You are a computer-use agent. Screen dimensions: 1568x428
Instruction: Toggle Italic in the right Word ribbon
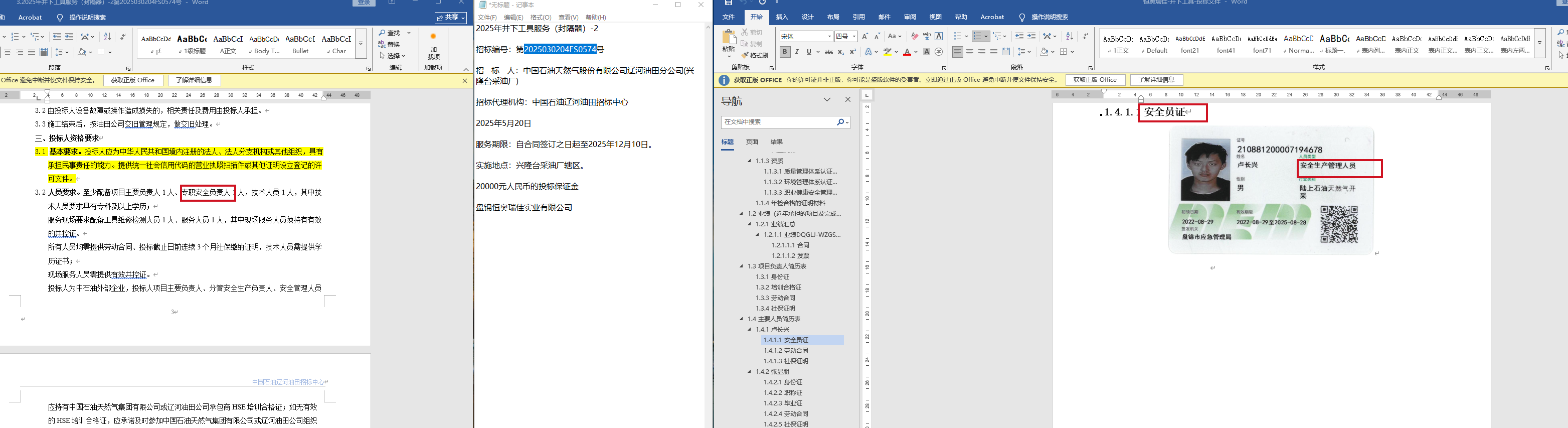[x=797, y=52]
